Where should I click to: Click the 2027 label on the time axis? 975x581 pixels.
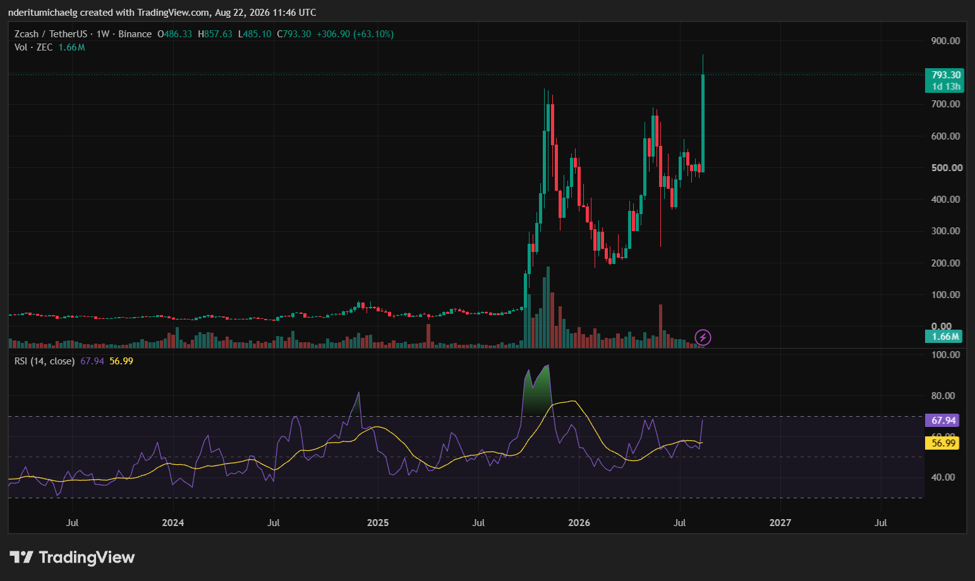[x=780, y=523]
